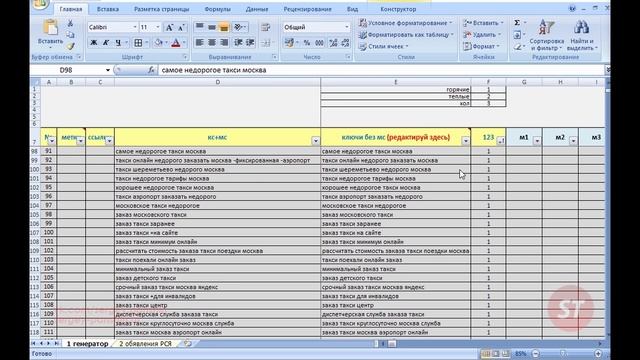Apply red font color (A)
This screenshot has height=360, width=640.
click(x=176, y=42)
